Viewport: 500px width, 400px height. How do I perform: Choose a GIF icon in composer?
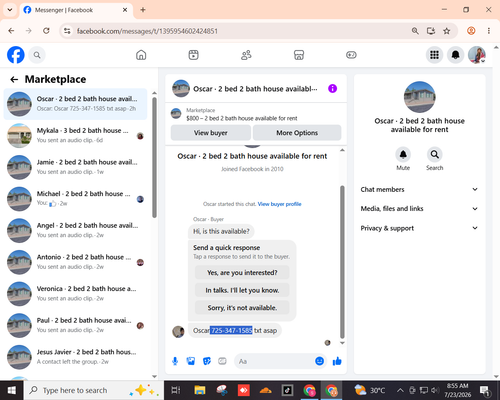[x=222, y=361]
